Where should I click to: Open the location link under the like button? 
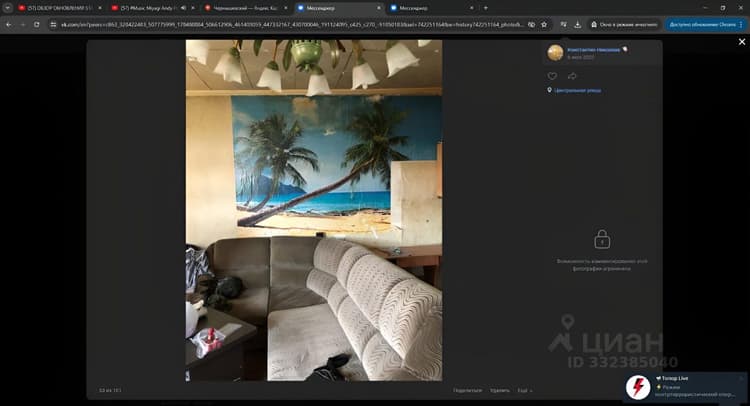click(577, 90)
